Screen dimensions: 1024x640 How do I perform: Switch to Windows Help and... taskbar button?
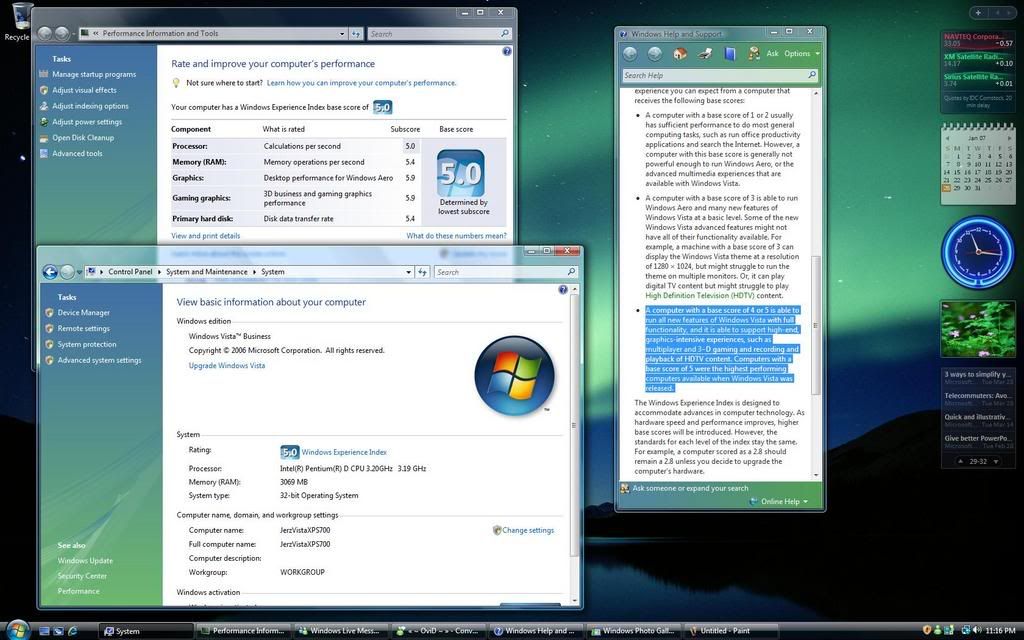click(x=536, y=631)
